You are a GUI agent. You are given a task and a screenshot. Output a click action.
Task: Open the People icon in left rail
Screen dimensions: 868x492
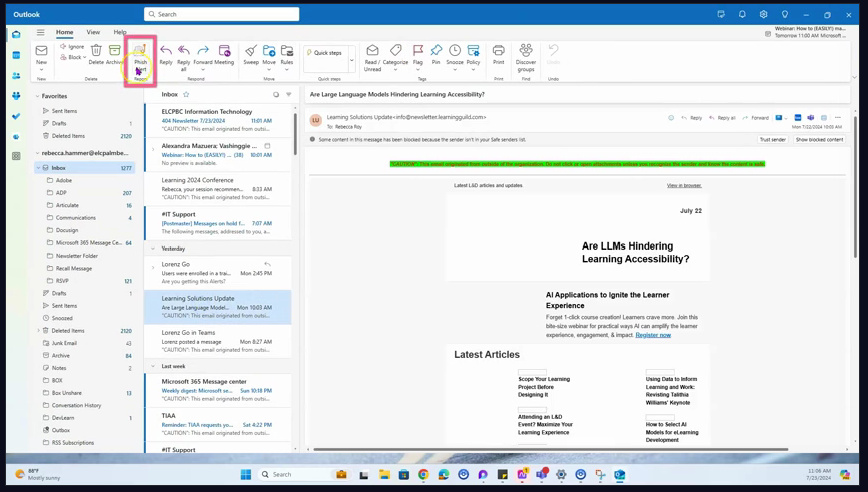coord(16,76)
